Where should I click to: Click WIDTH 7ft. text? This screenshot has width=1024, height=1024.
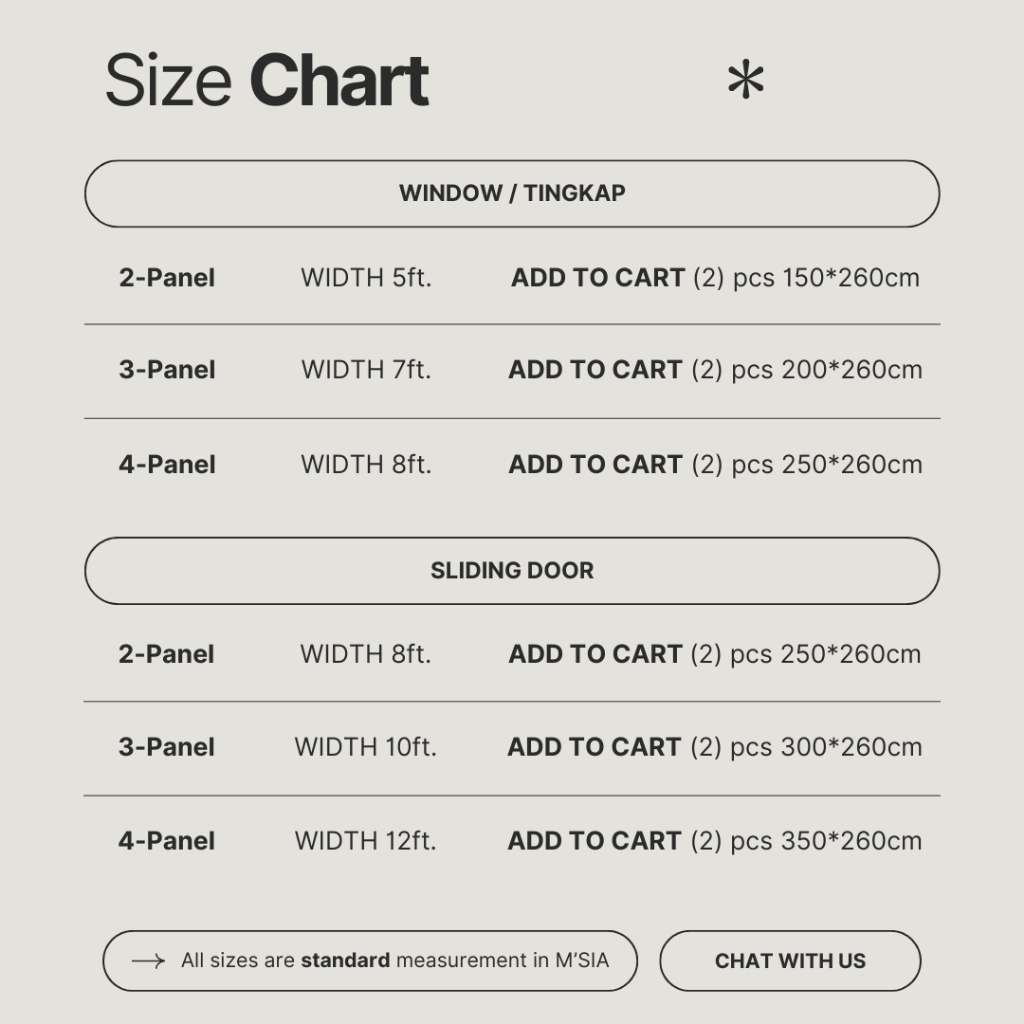tap(366, 370)
